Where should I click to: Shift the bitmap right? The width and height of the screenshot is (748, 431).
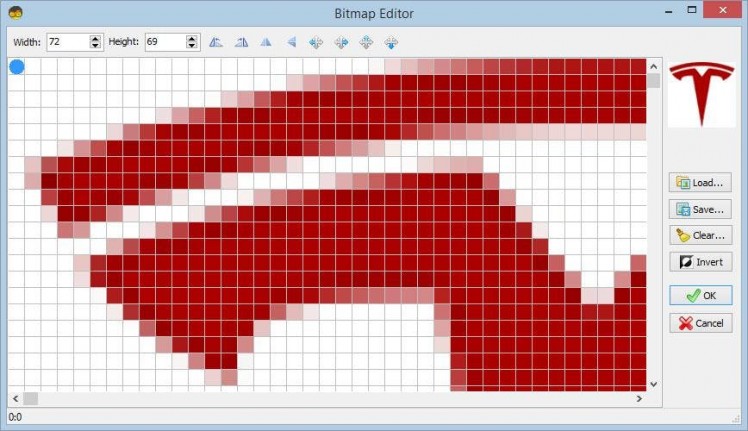341,42
